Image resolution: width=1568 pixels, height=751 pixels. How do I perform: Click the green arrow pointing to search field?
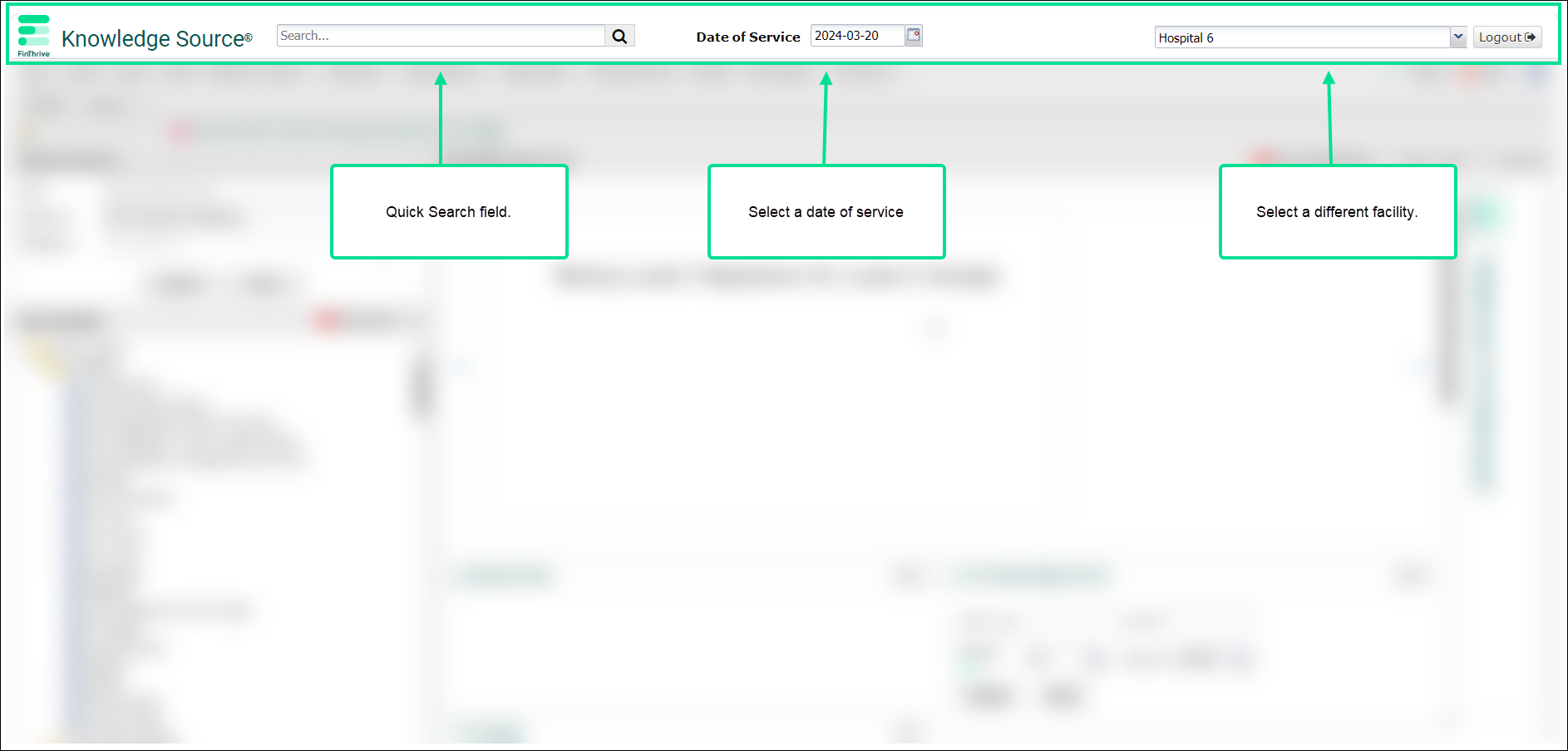(441, 116)
